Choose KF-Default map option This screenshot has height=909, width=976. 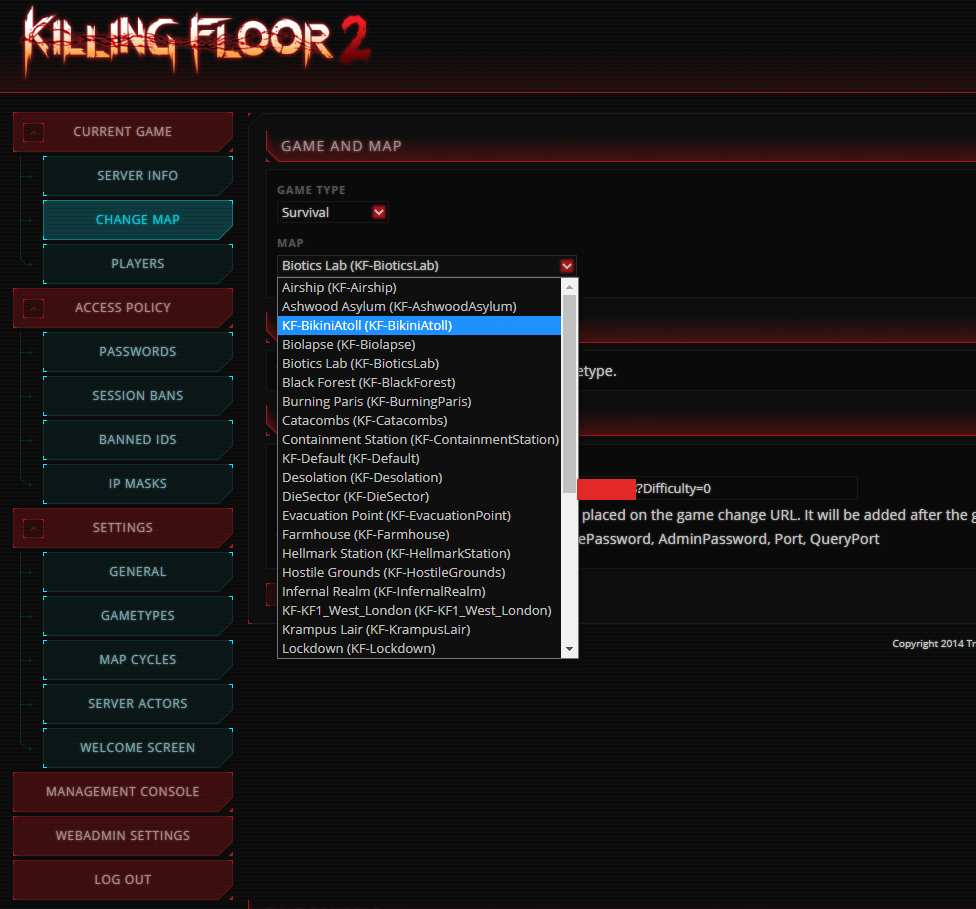point(419,459)
